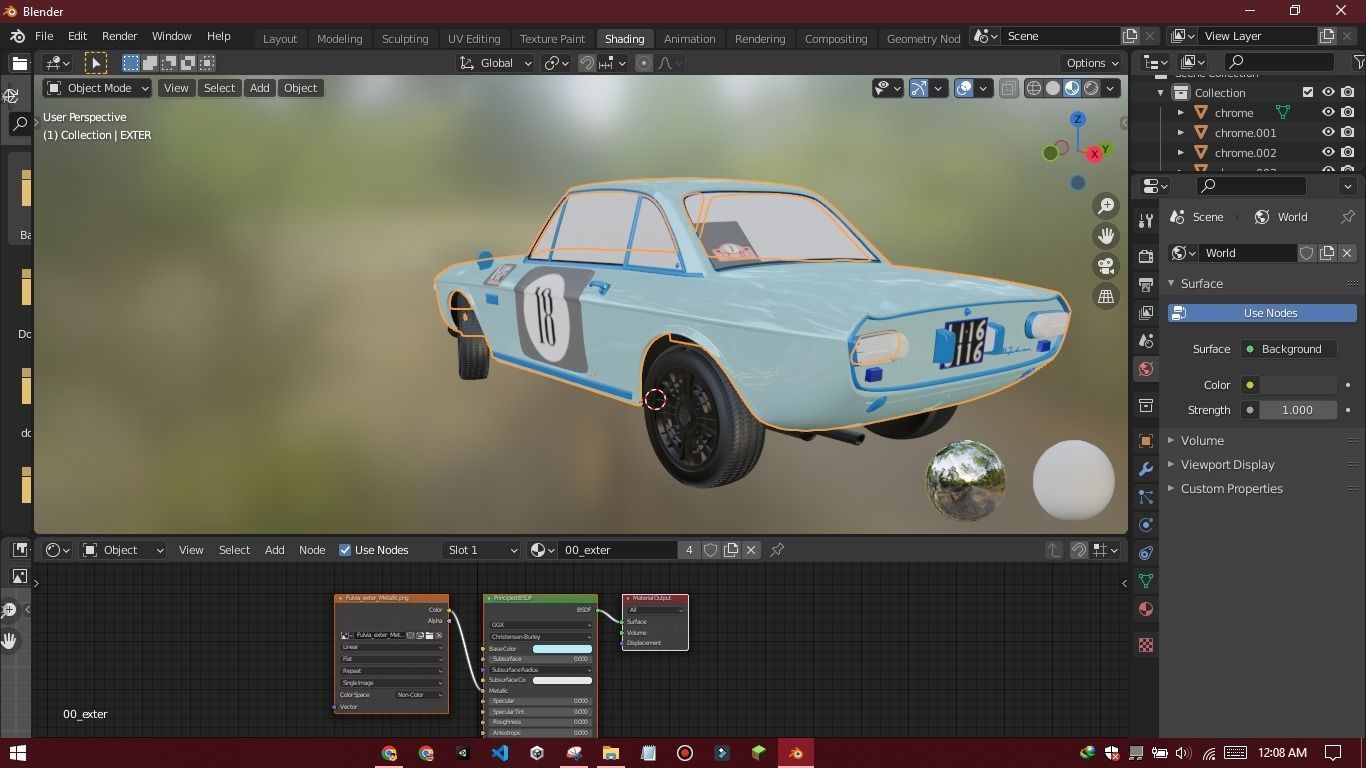Click Base Color swatch on Principled BSDF node
This screenshot has width=1366, height=768.
coord(562,649)
